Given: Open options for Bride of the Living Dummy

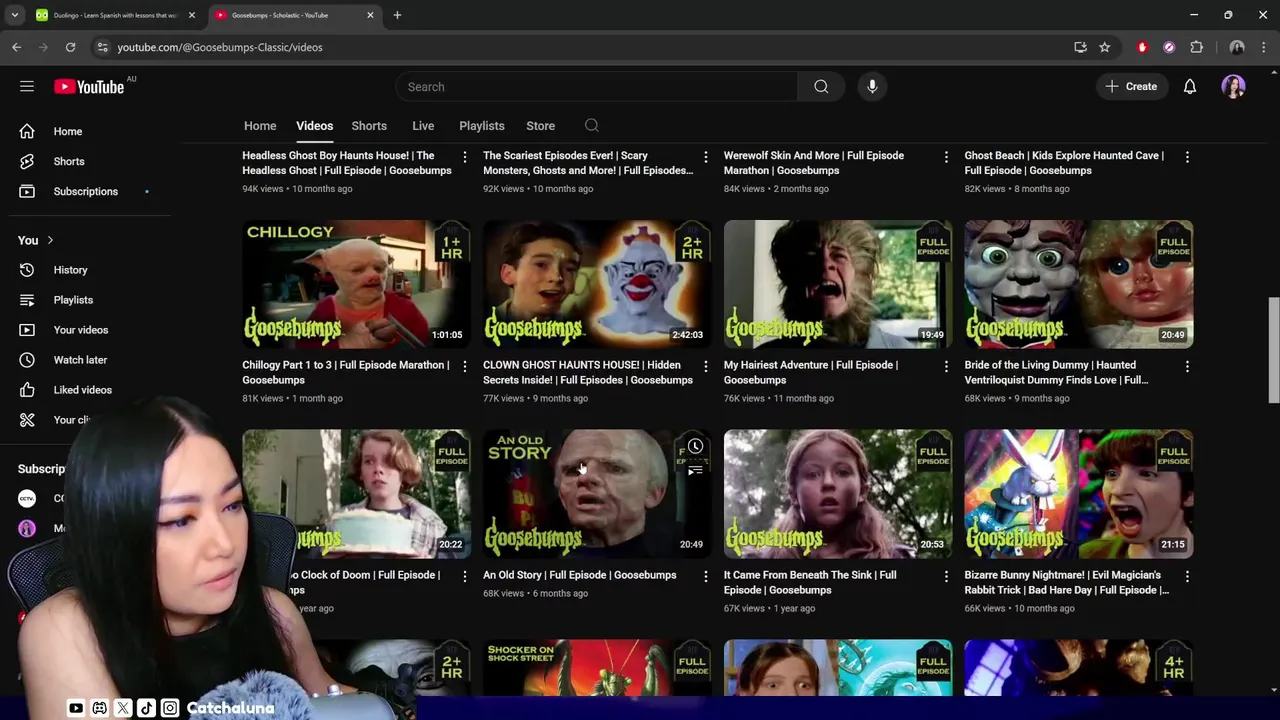Looking at the screenshot, I should pyautogui.click(x=1187, y=367).
